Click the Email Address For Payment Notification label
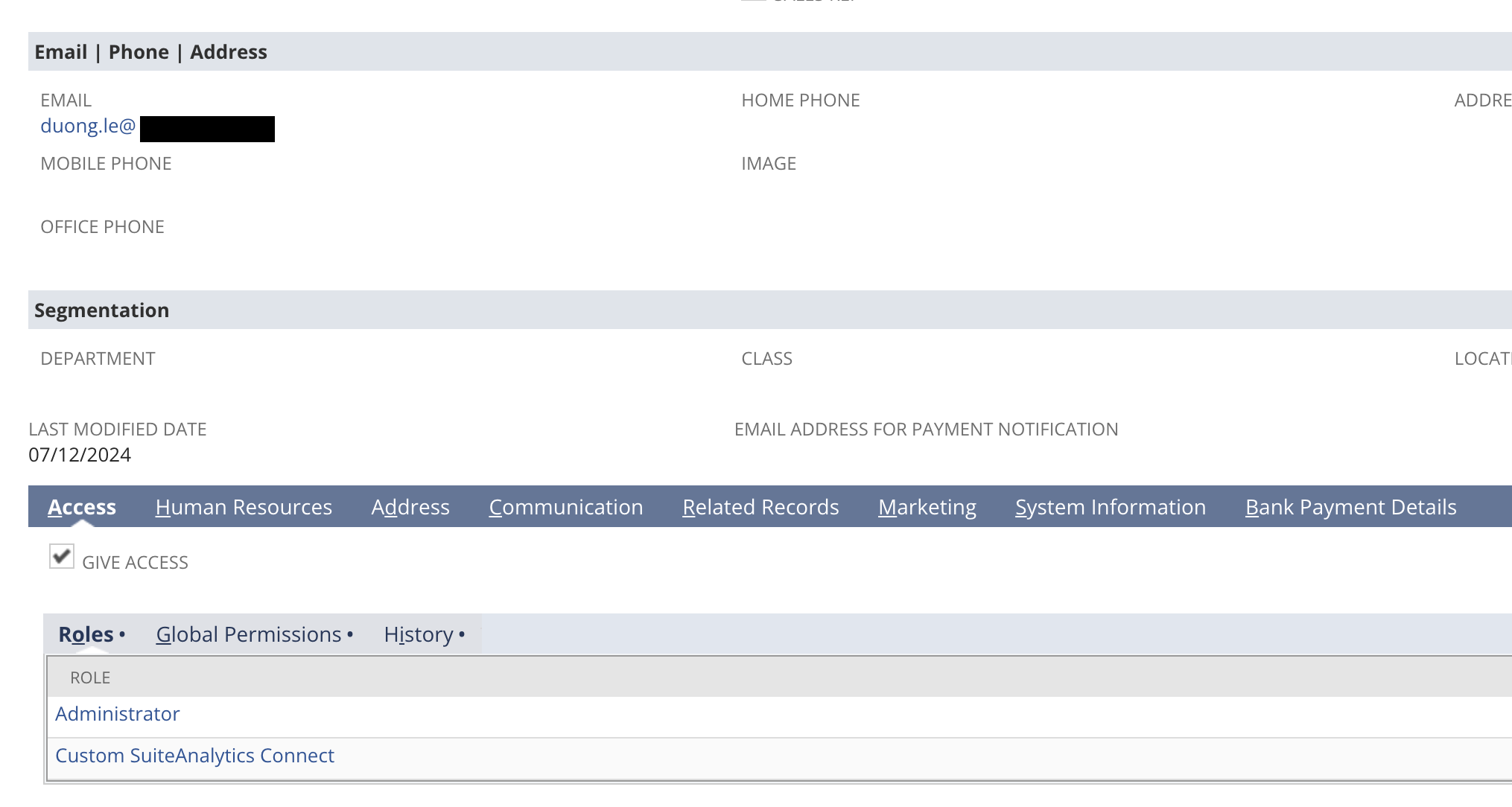The image size is (1512, 807). click(x=927, y=430)
